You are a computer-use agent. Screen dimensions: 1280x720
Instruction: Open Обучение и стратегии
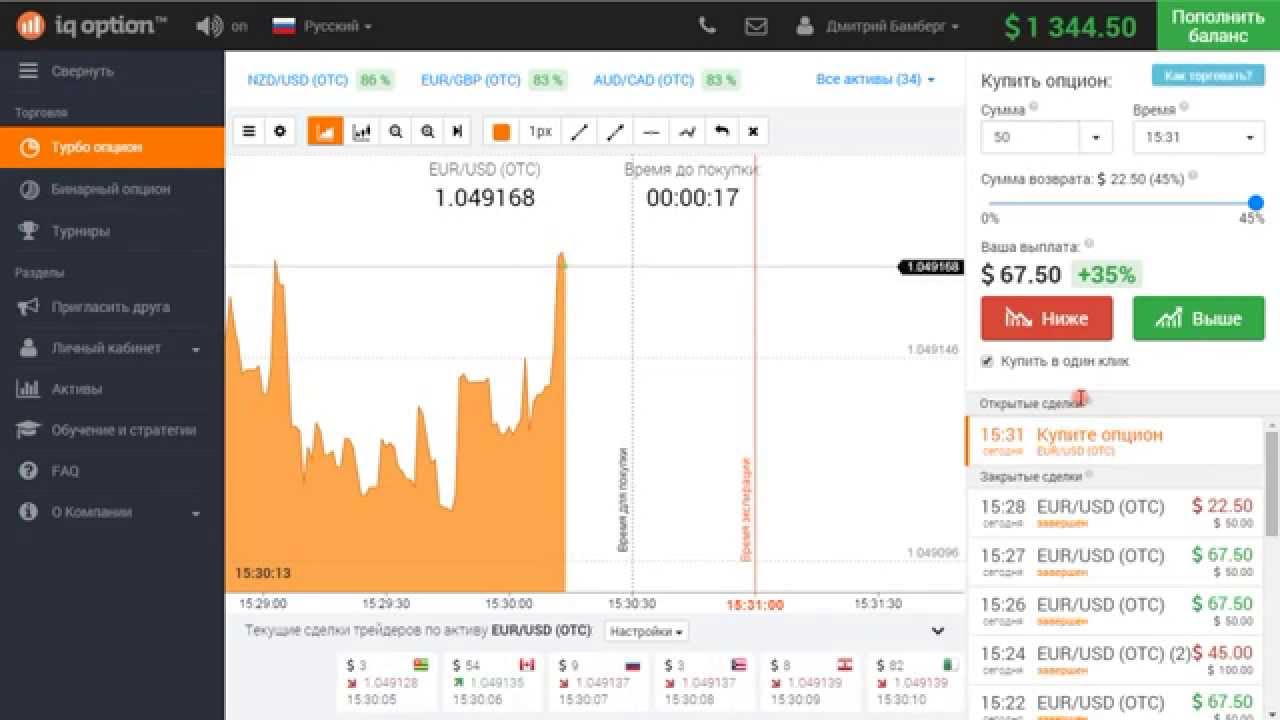coord(112,430)
